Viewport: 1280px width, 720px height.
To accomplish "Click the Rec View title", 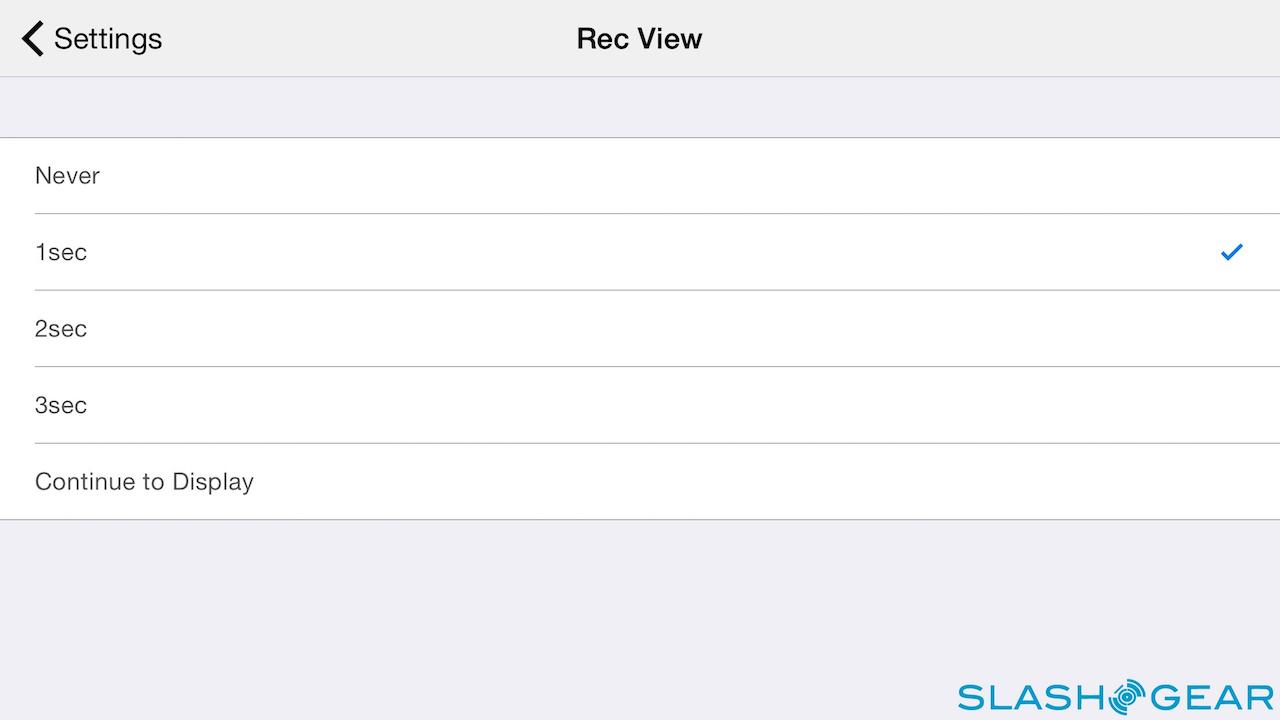I will pyautogui.click(x=639, y=39).
